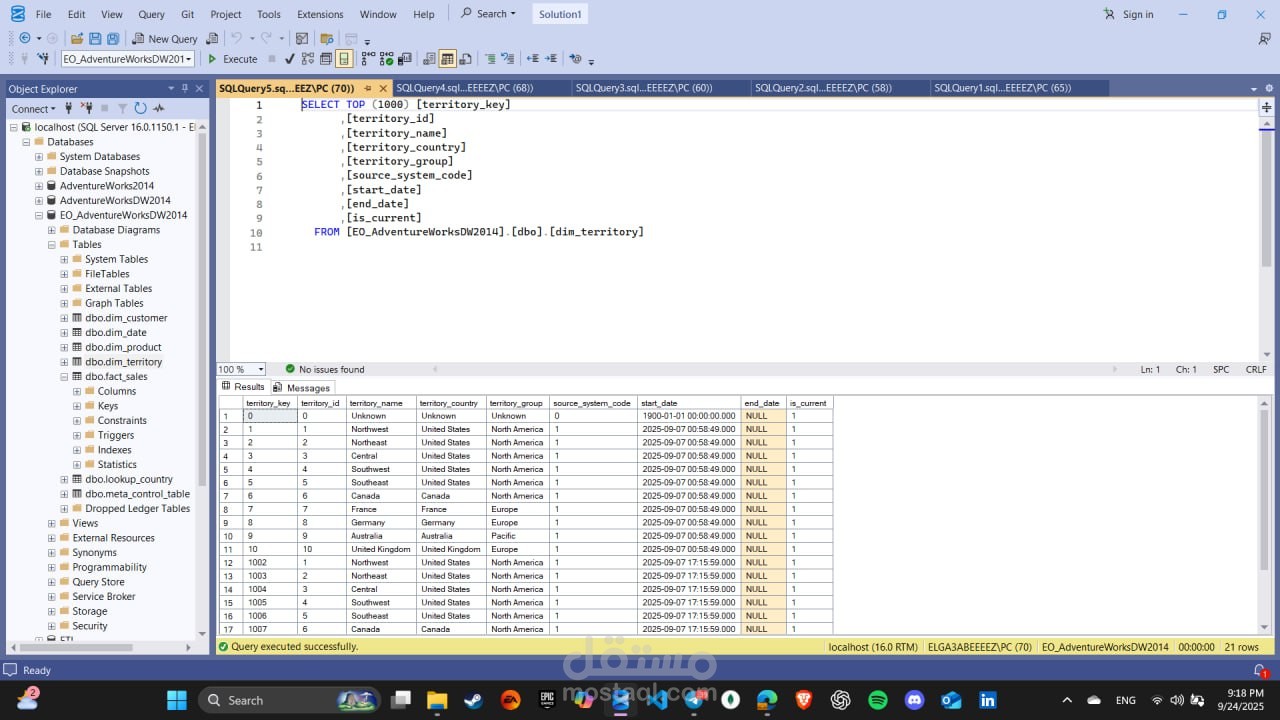Click Display Estimated Execution Plan icon
The width and height of the screenshot is (1280, 720).
coord(307,59)
